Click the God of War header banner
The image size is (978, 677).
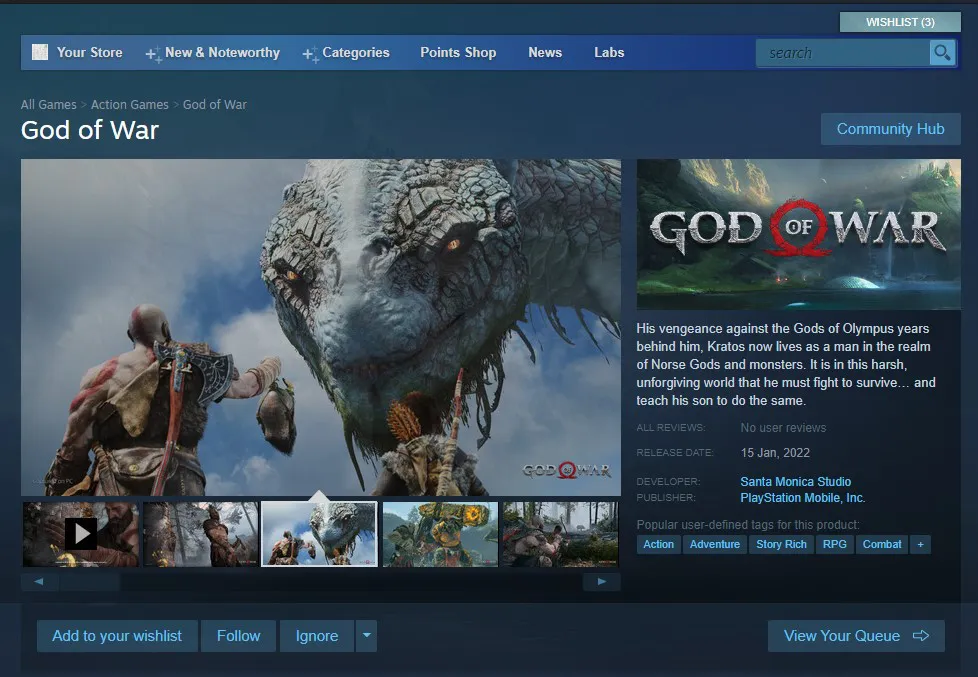798,234
